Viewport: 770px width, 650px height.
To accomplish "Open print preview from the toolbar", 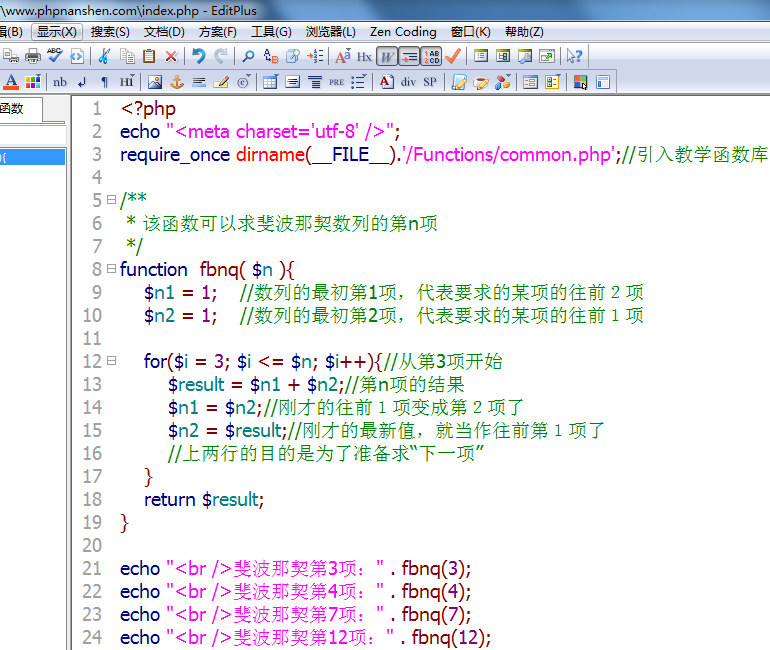I will coord(11,56).
